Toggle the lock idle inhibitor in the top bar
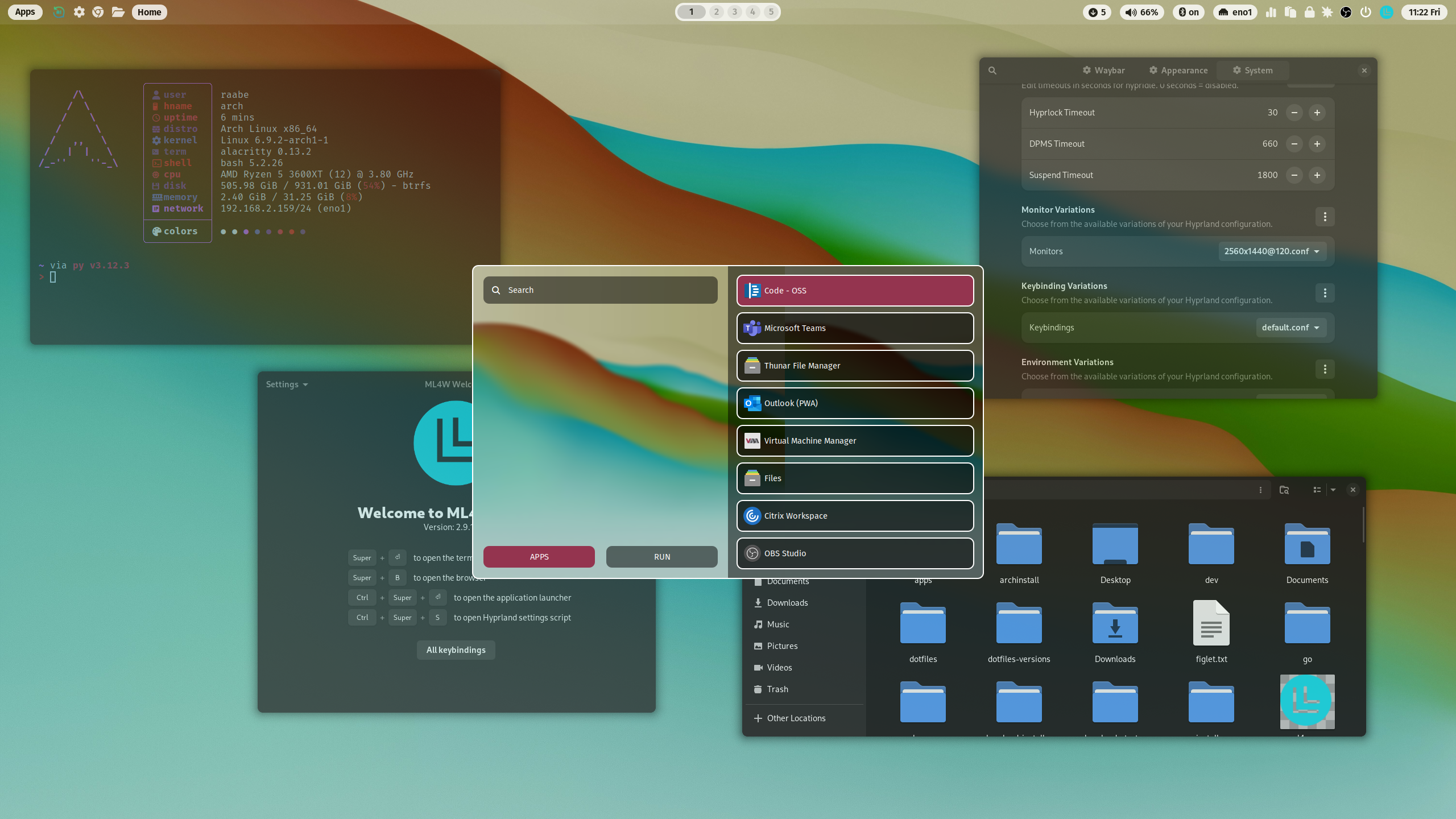Screen dimensions: 1456x819 click(x=1309, y=12)
